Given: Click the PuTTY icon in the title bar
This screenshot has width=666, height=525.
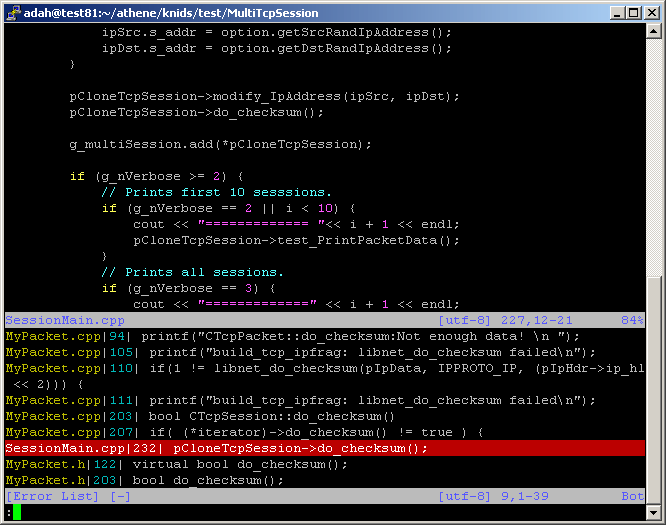Looking at the screenshot, I should [13, 13].
